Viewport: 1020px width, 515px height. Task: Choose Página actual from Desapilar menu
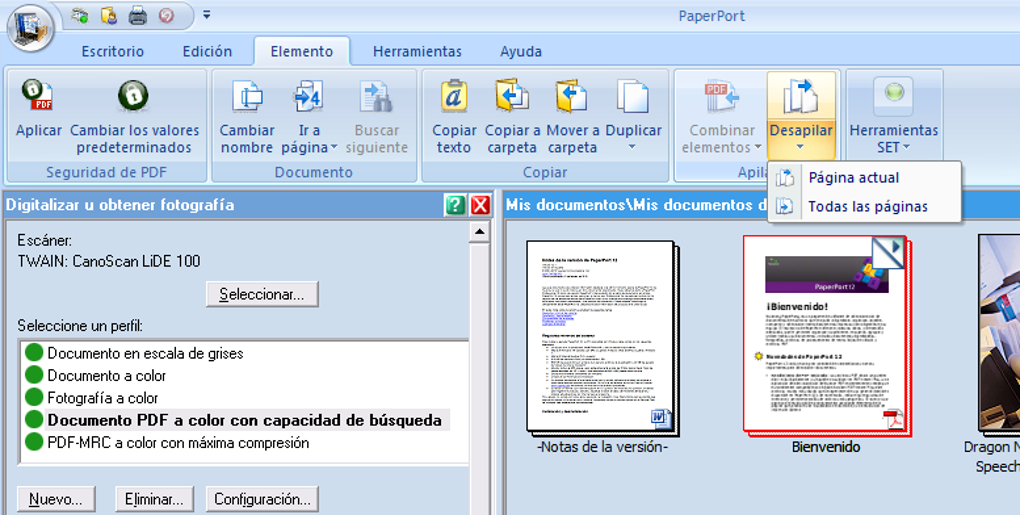(x=865, y=178)
